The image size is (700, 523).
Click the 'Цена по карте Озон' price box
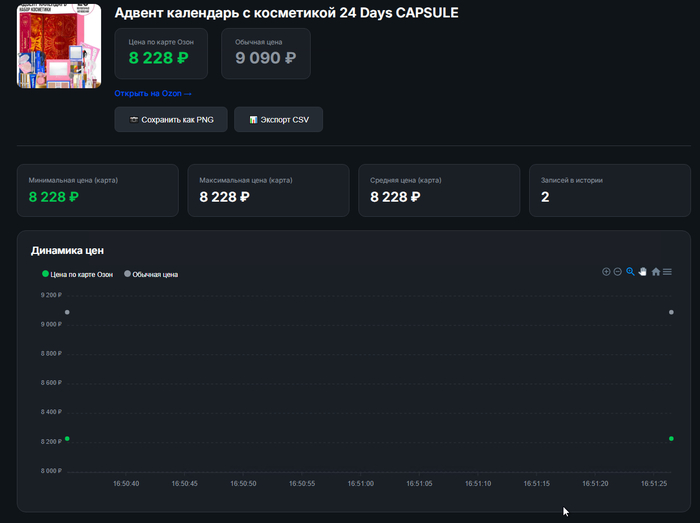[161, 53]
